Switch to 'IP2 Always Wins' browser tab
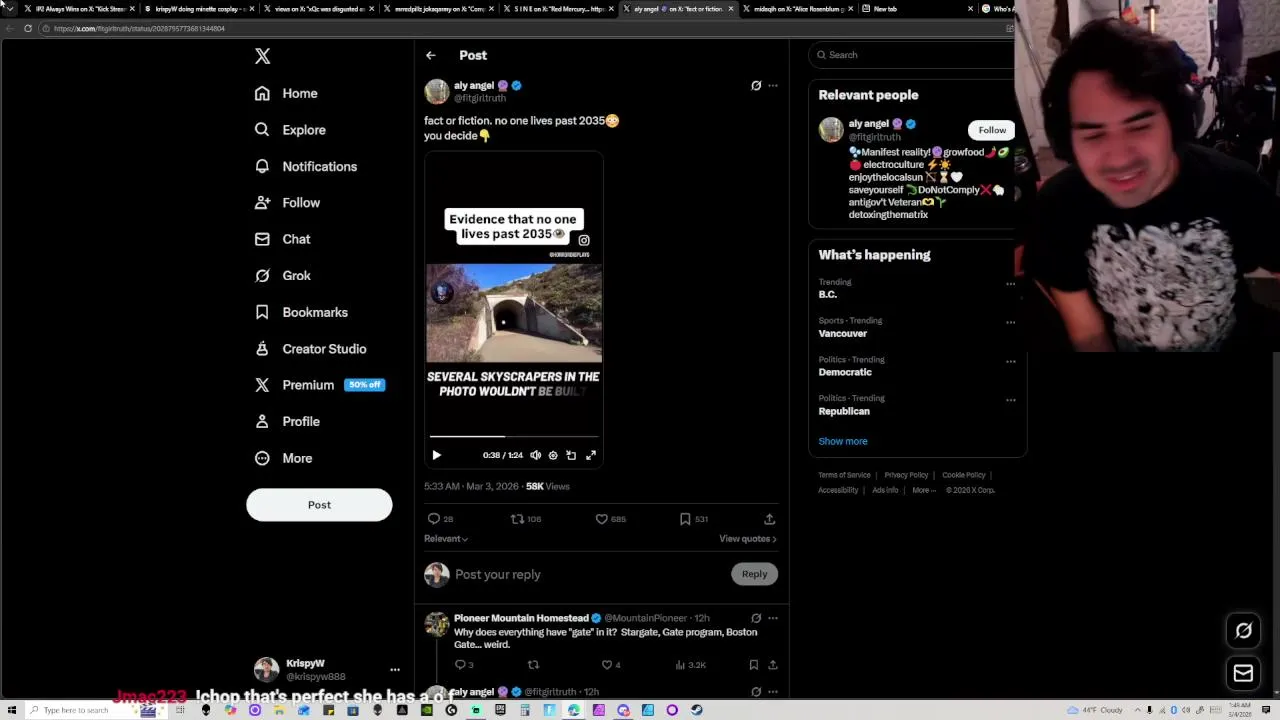 (x=78, y=9)
